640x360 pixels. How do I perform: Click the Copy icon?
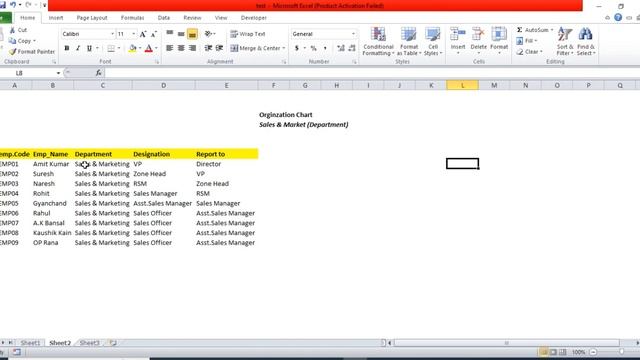(x=13, y=41)
